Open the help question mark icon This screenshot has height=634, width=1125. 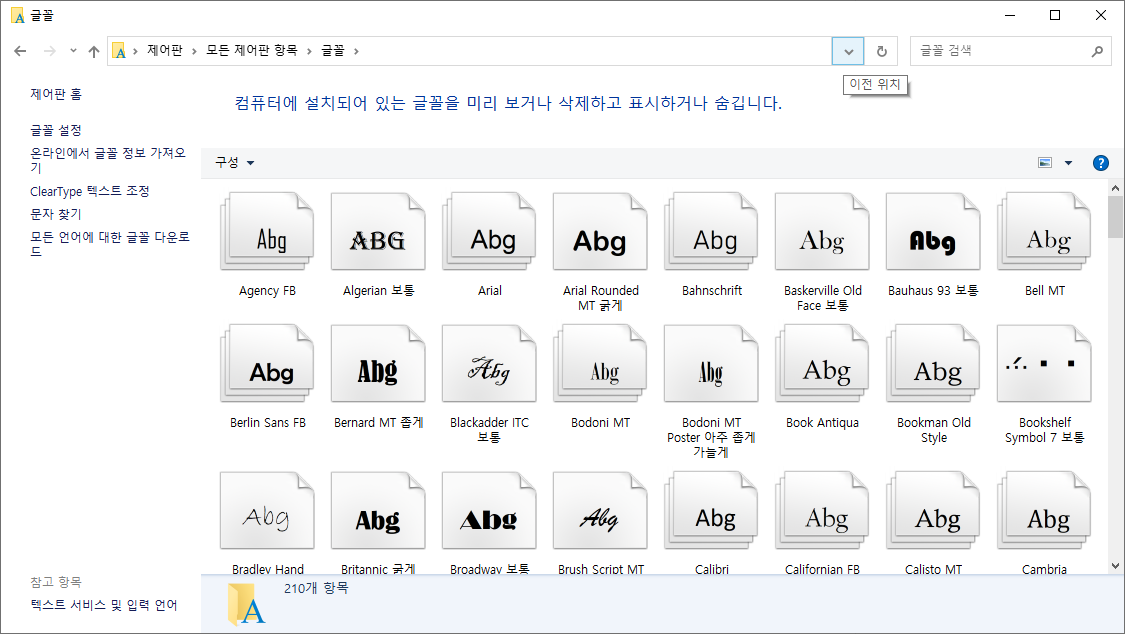[x=1101, y=163]
